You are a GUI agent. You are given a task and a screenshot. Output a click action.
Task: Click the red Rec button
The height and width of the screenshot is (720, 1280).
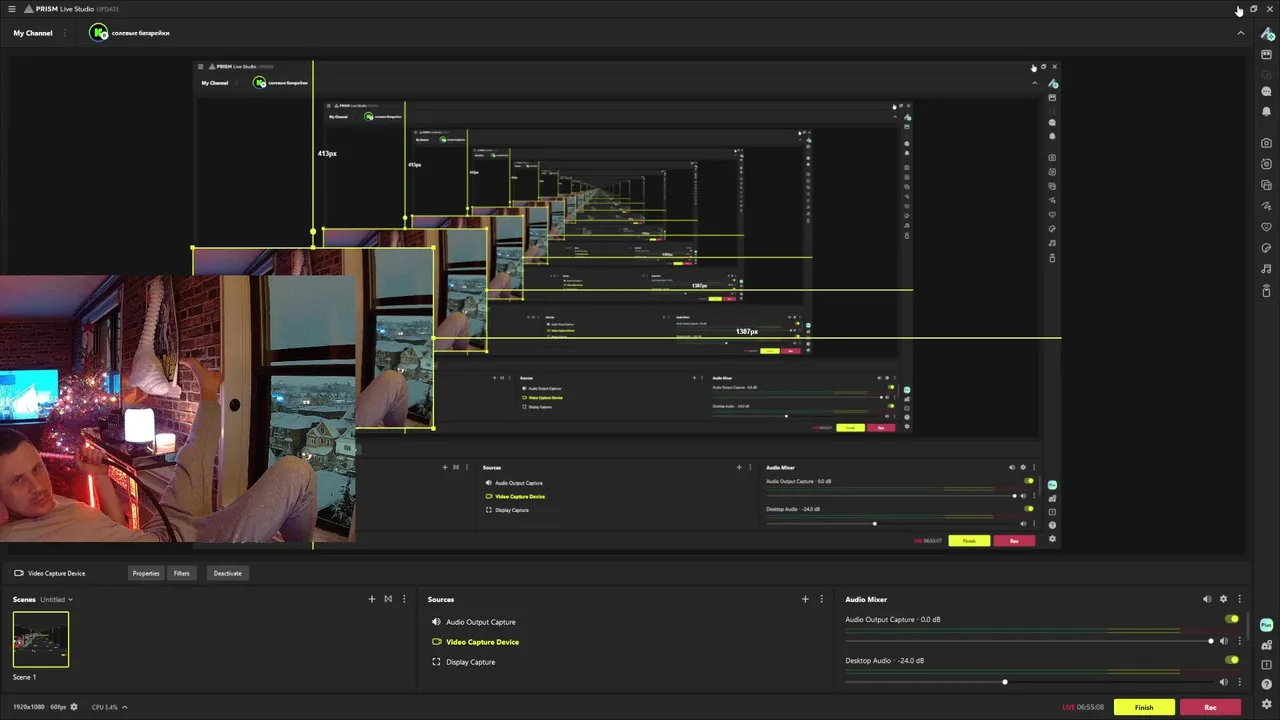[x=1210, y=707]
